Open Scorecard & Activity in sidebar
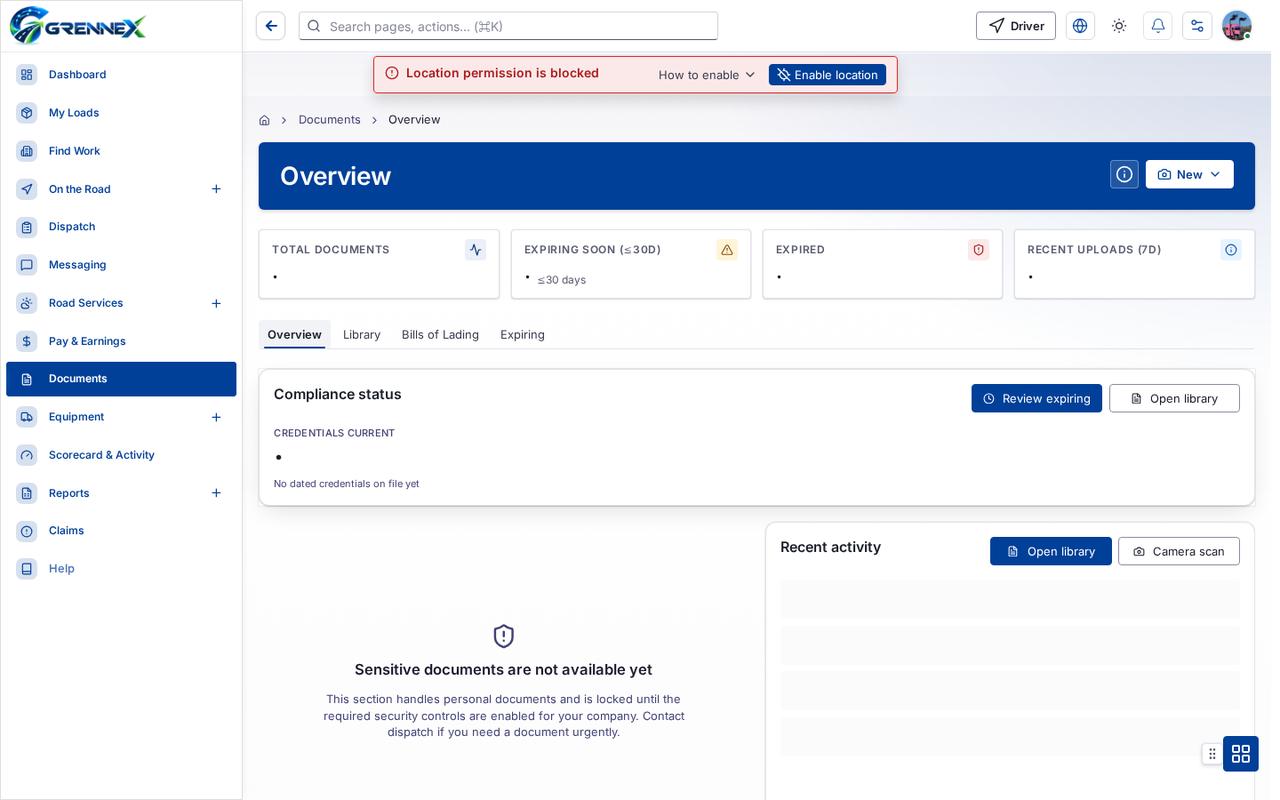This screenshot has height=800, width=1280. pyautogui.click(x=121, y=455)
